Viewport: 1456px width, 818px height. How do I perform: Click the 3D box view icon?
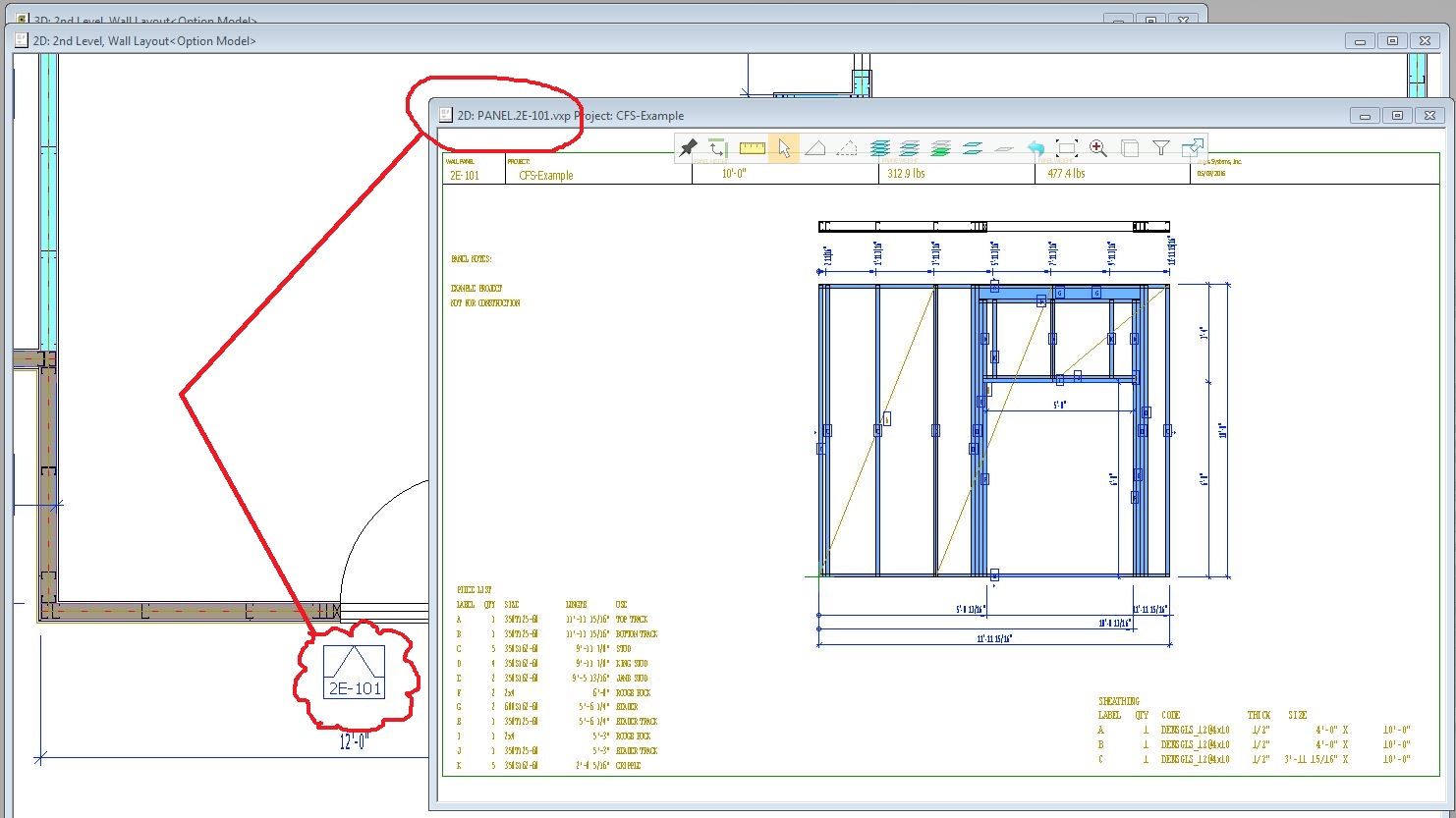(x=1130, y=148)
